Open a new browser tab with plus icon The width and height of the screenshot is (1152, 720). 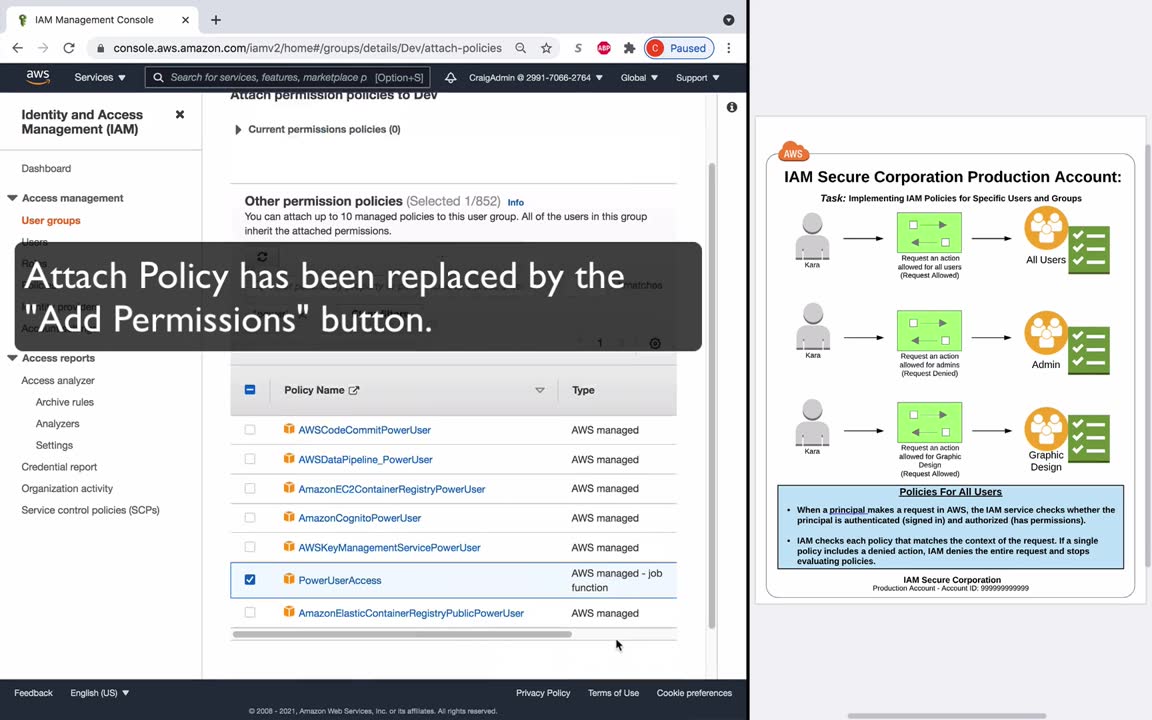point(216,20)
